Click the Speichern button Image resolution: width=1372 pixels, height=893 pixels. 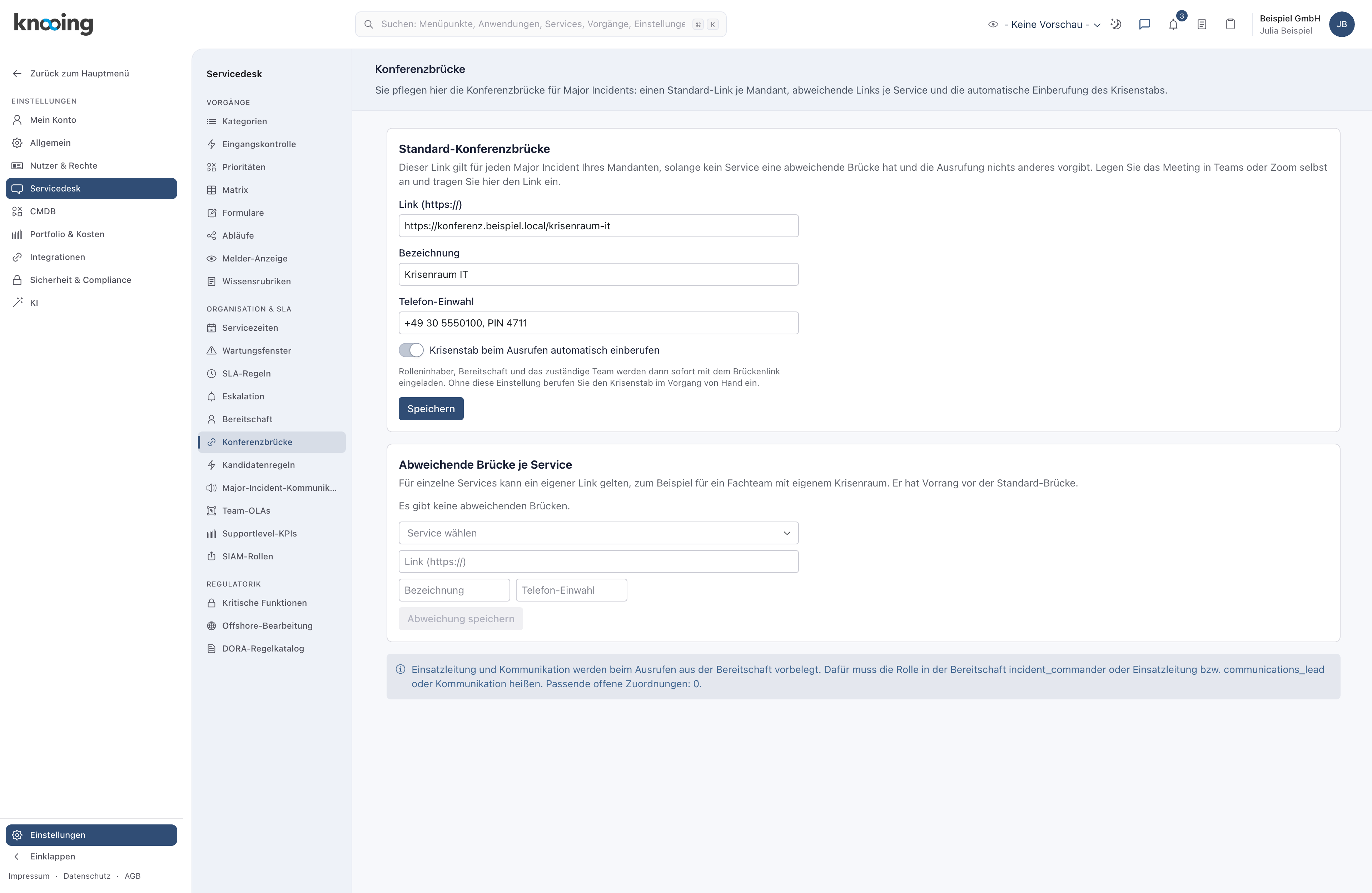click(431, 408)
